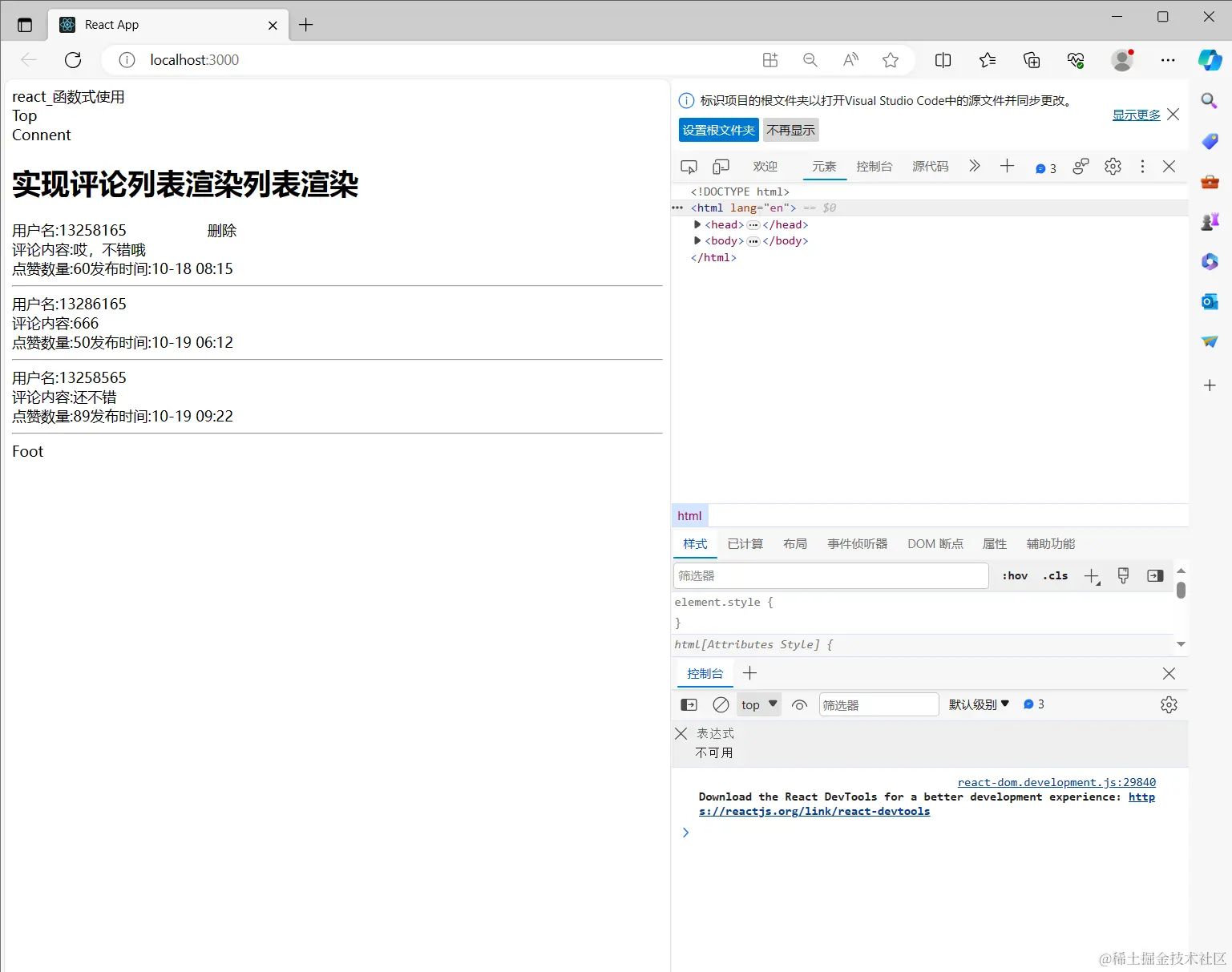Open browser essentials heart icon
This screenshot has height=972, width=1232.
[x=1076, y=60]
